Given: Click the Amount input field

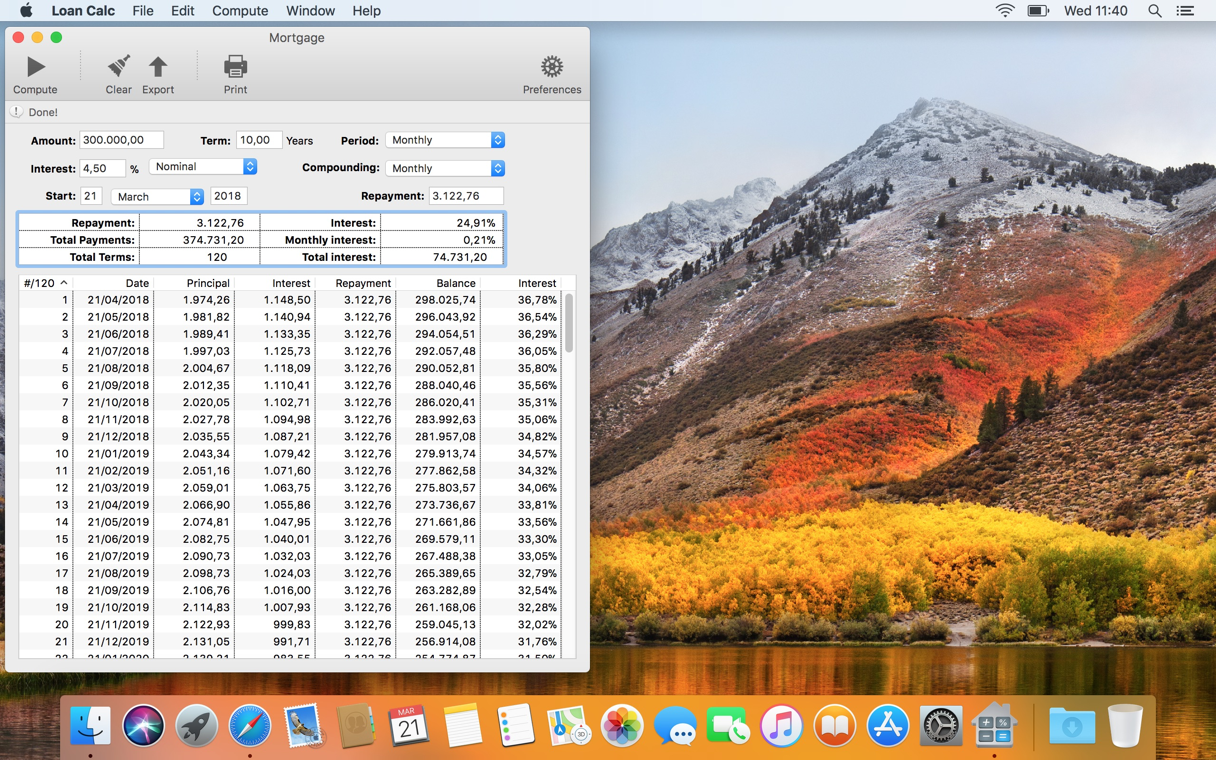Looking at the screenshot, I should [x=121, y=140].
